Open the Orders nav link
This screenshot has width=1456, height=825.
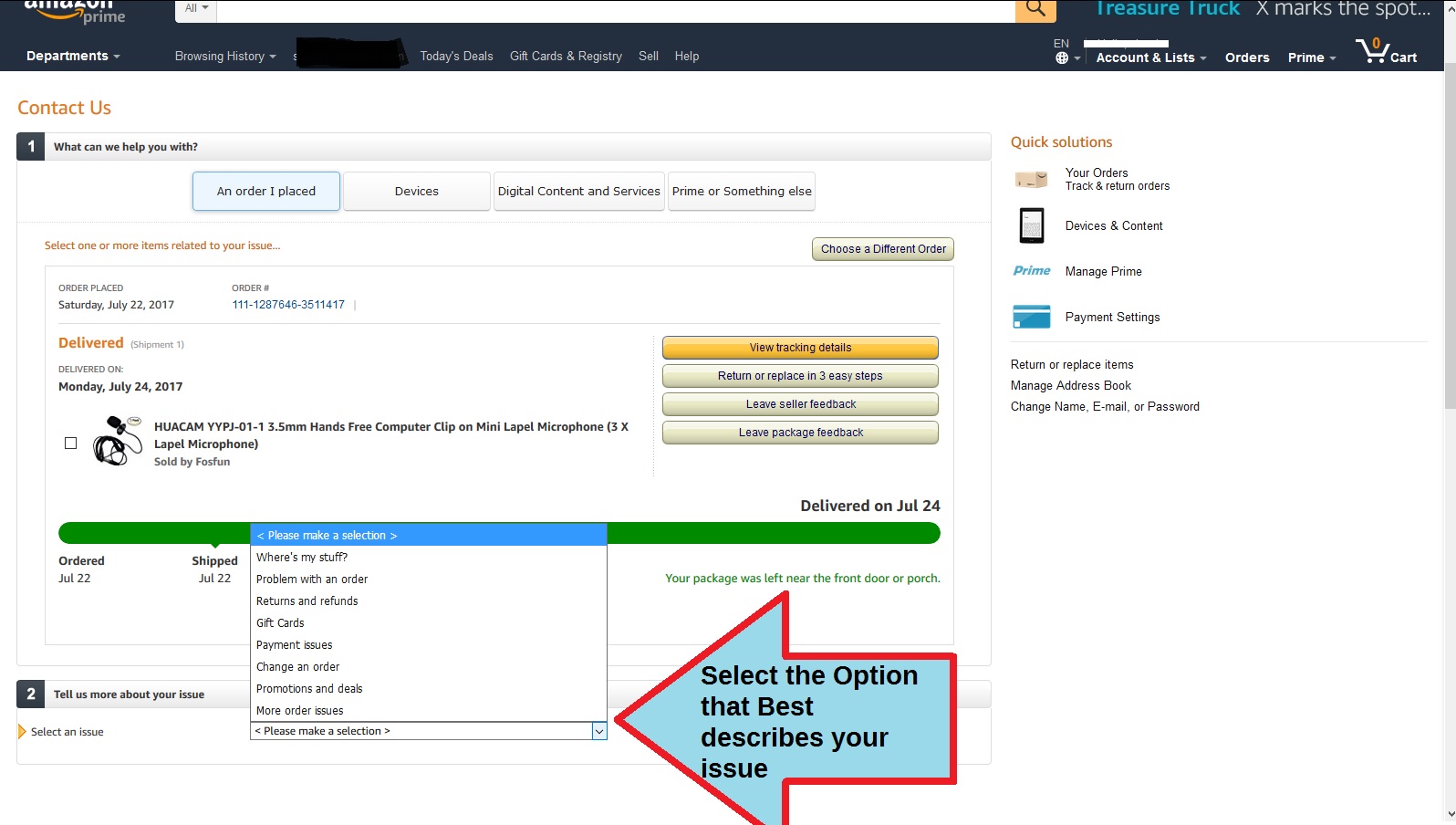(1247, 57)
